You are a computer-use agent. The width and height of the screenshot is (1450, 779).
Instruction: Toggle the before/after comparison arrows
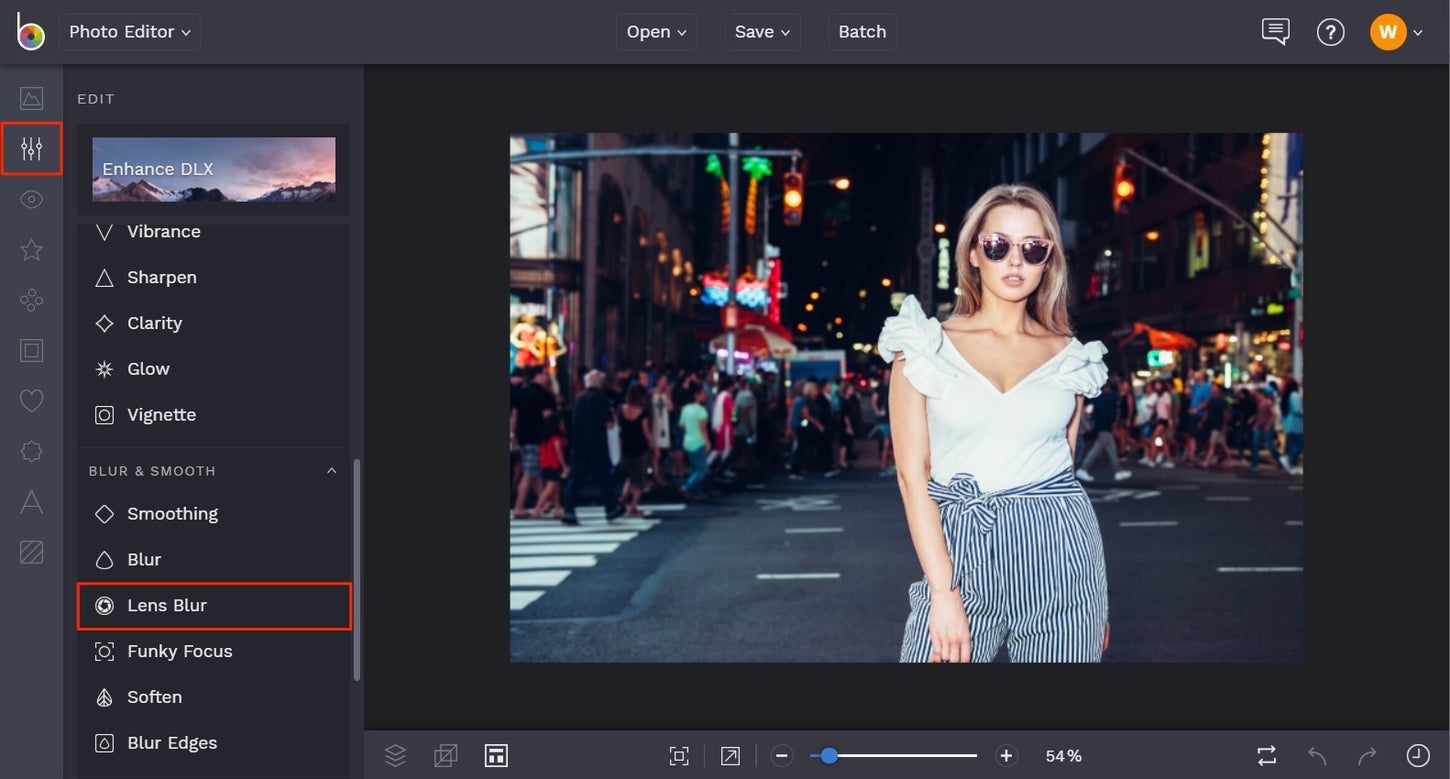point(1265,755)
